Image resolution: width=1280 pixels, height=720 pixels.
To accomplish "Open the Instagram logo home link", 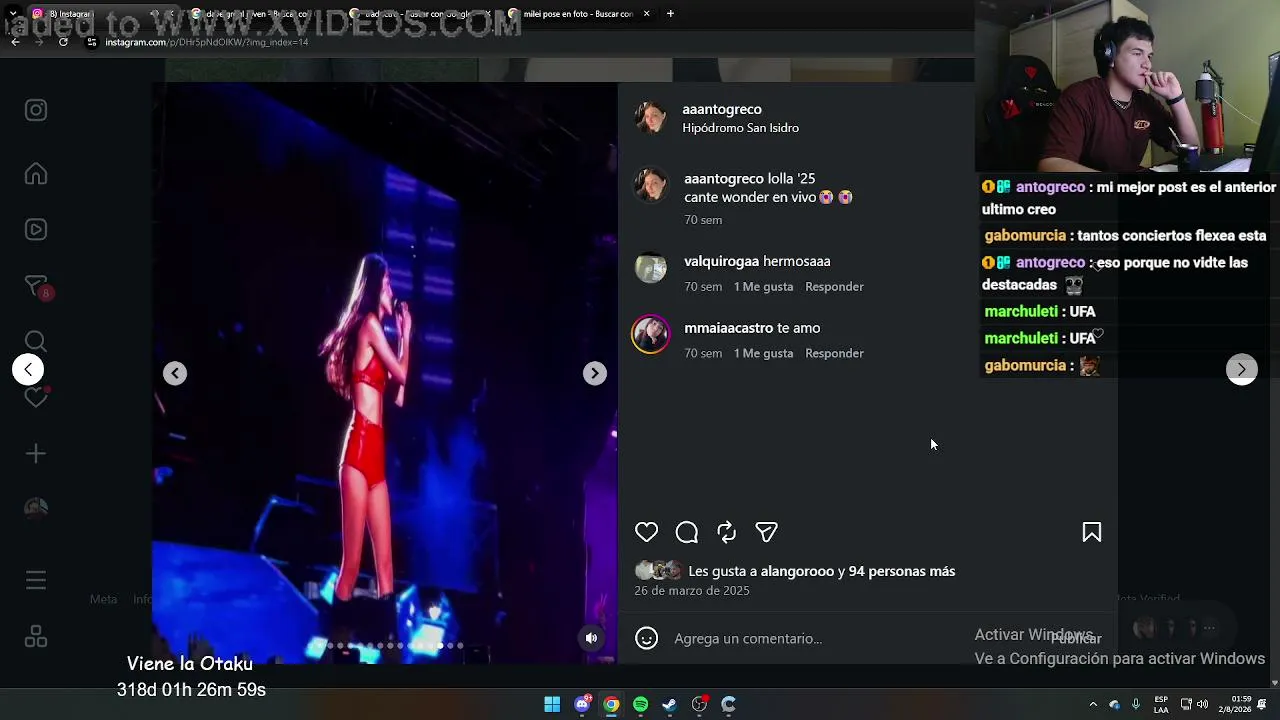I will click(x=36, y=110).
